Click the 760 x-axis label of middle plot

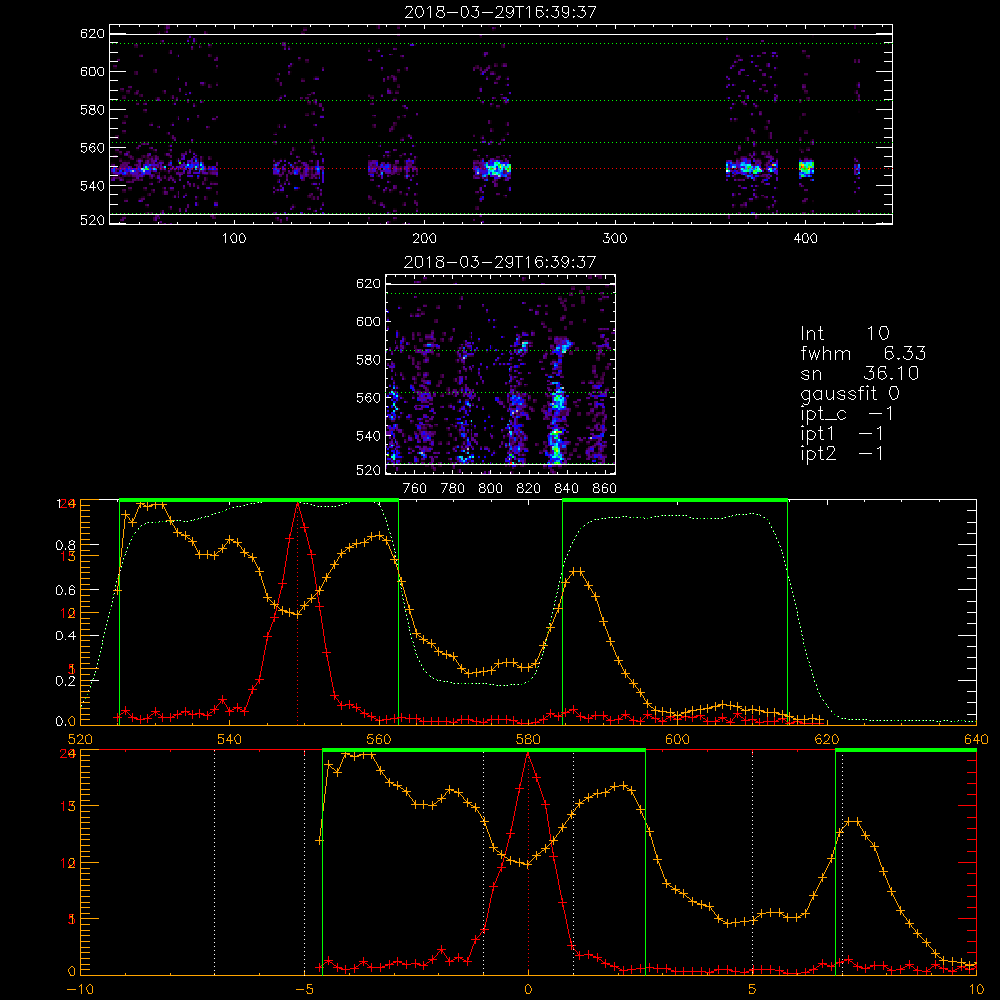415,488
